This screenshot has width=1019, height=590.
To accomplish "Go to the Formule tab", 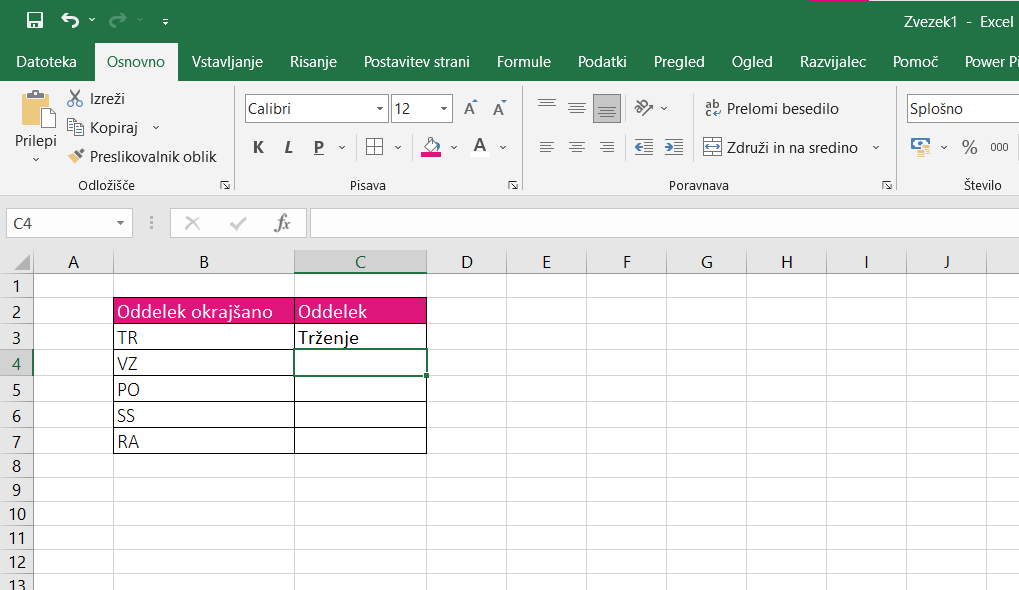I will [524, 62].
